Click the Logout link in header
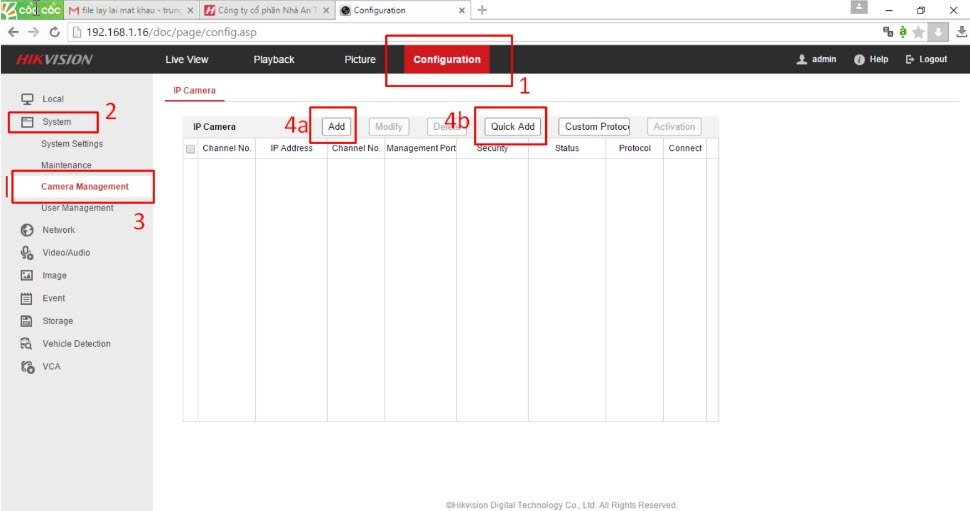Image resolution: width=970 pixels, height=511 pixels. click(x=926, y=60)
